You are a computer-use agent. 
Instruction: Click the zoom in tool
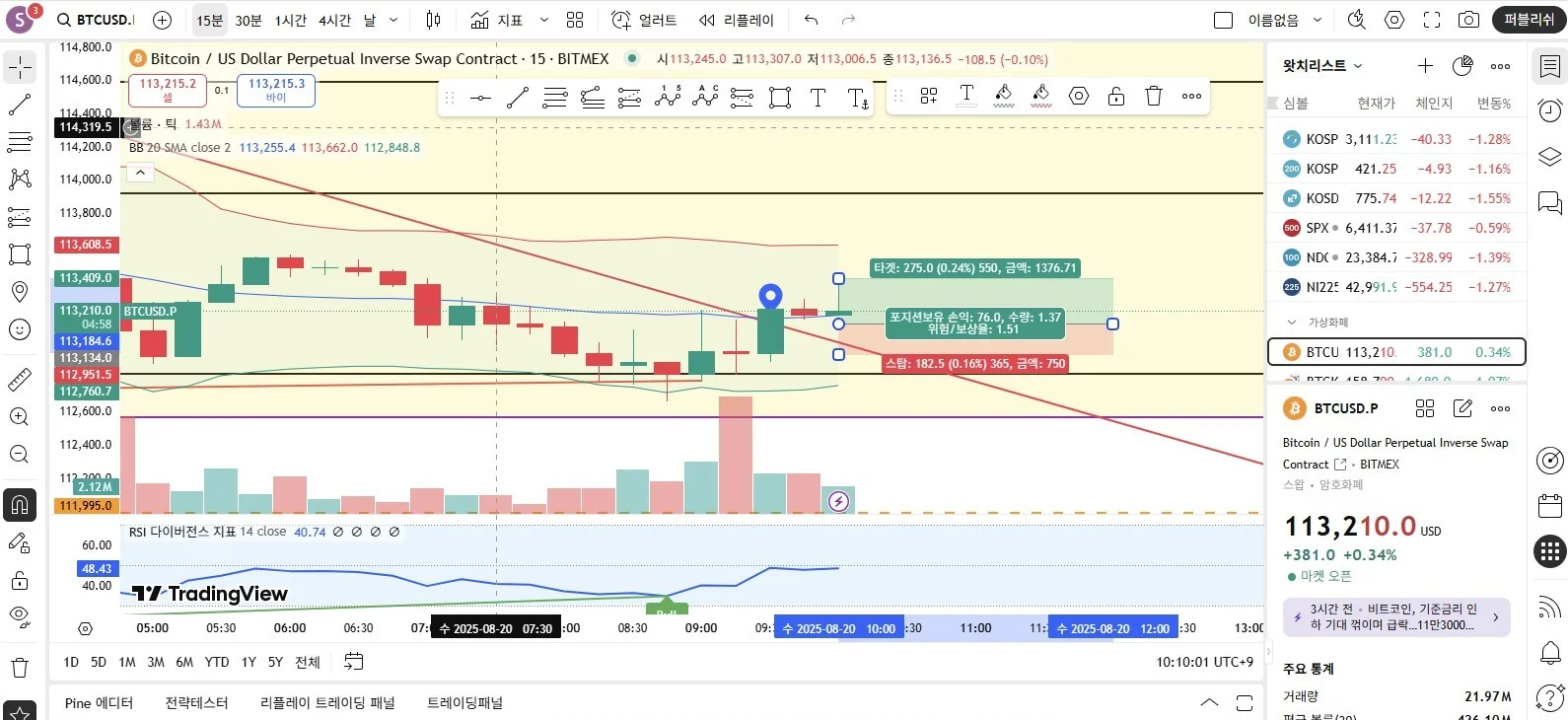pyautogui.click(x=20, y=416)
